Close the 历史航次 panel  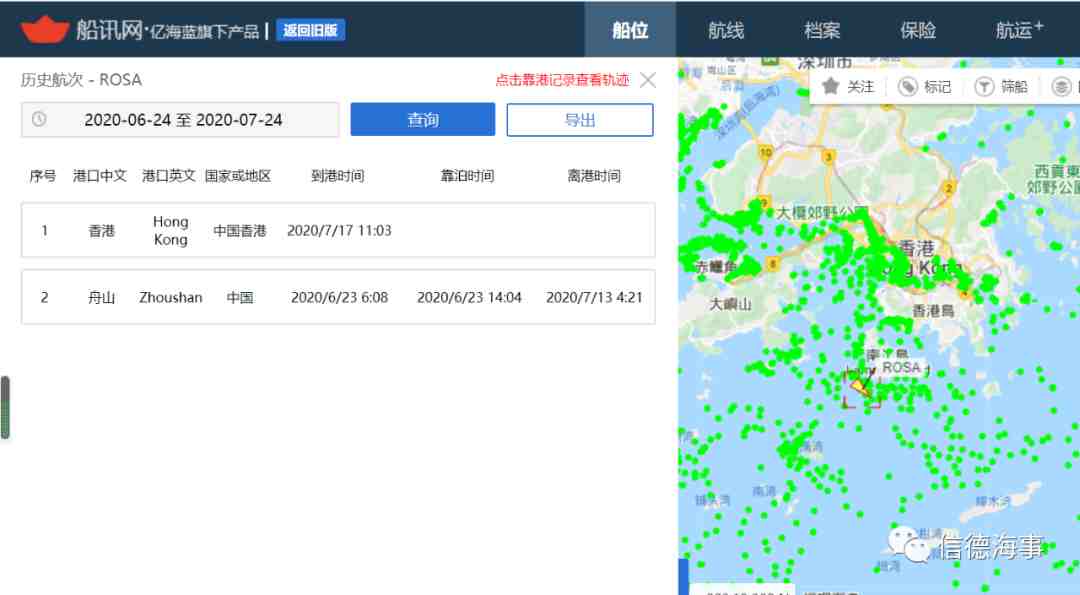647,80
